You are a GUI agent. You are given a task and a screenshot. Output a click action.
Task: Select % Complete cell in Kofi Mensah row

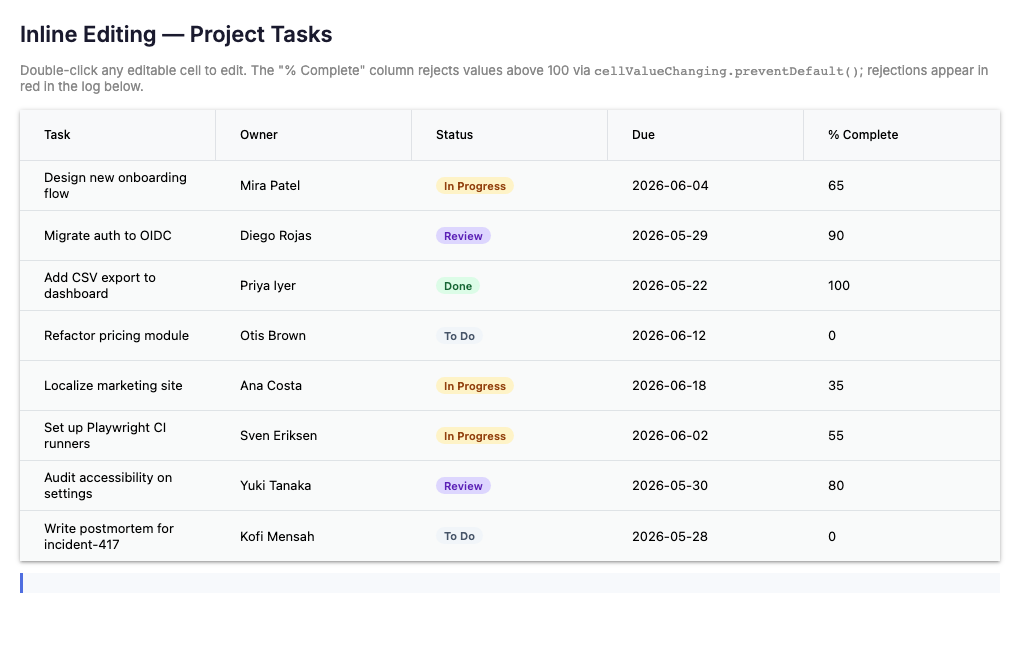click(902, 536)
